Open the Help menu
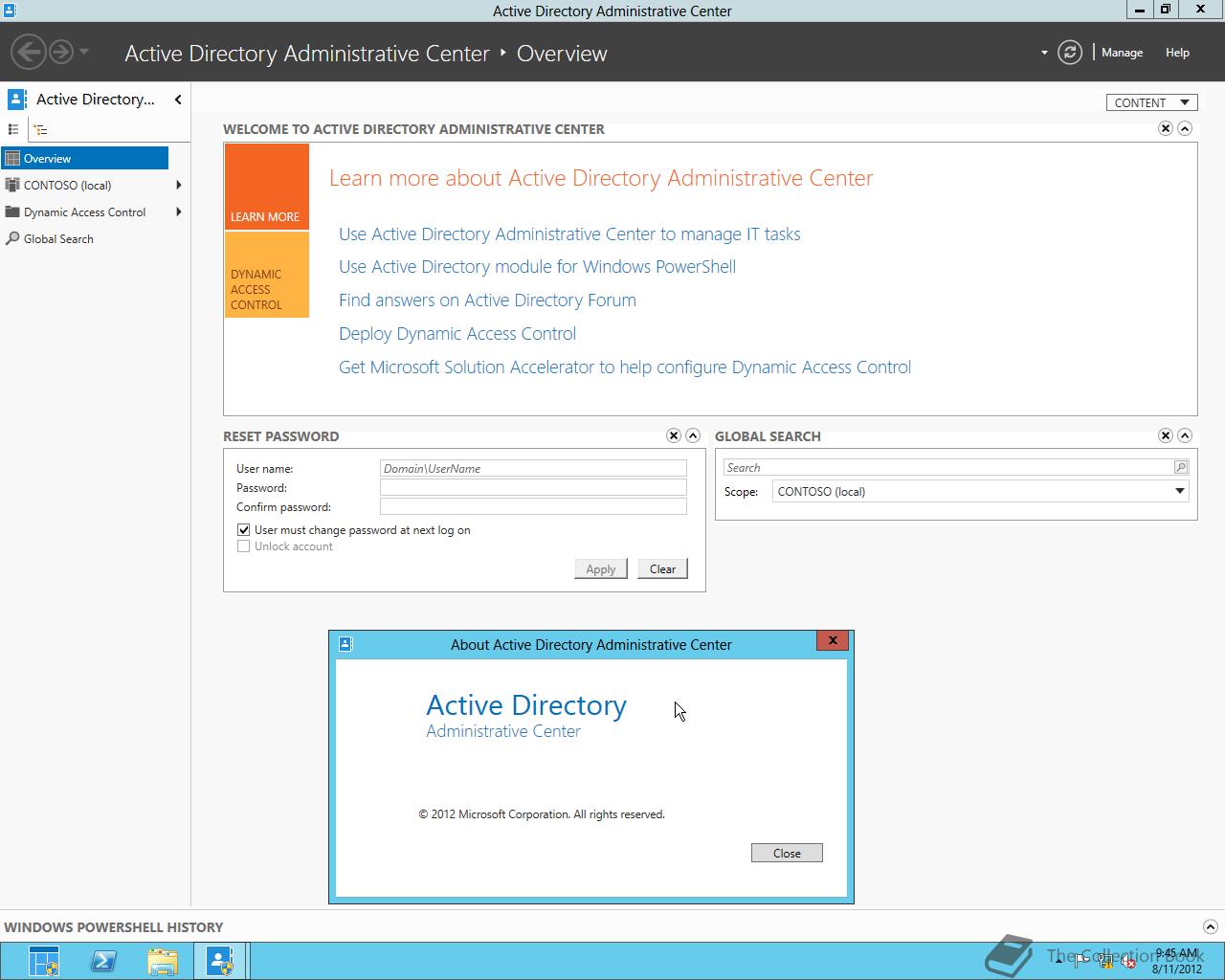This screenshot has width=1225, height=980. [1177, 53]
